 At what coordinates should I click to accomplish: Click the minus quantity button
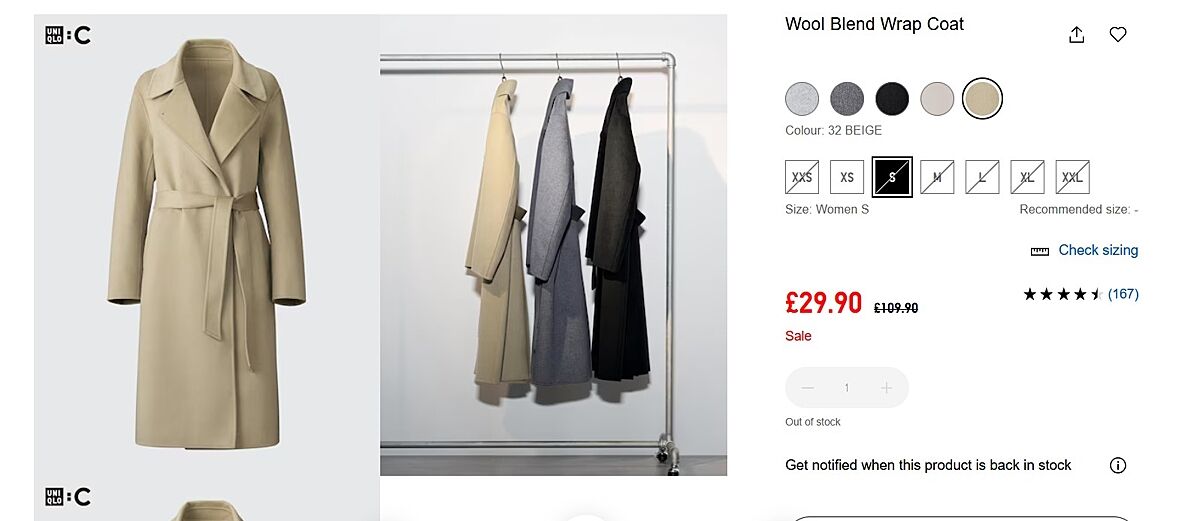[x=808, y=388]
